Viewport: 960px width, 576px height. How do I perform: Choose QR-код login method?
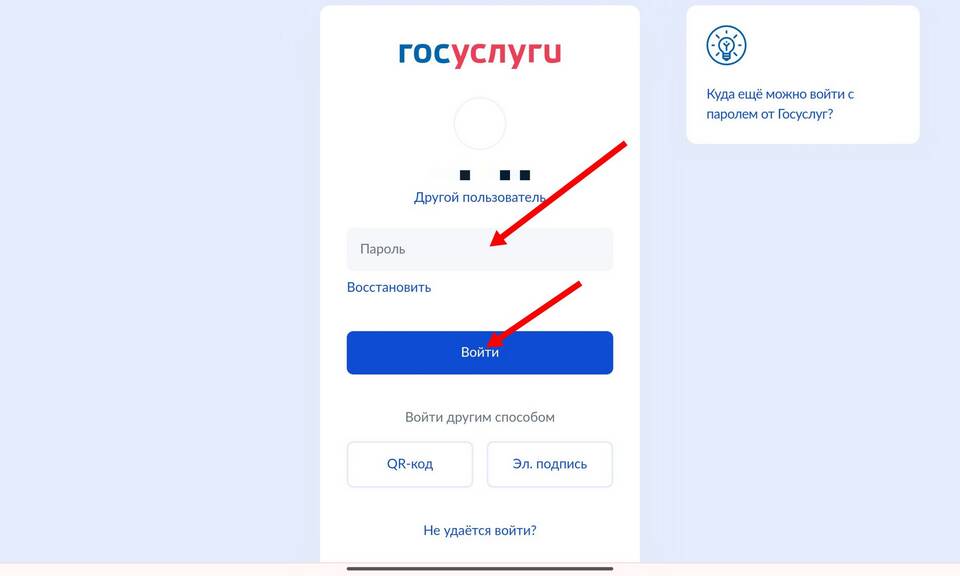[x=410, y=464]
